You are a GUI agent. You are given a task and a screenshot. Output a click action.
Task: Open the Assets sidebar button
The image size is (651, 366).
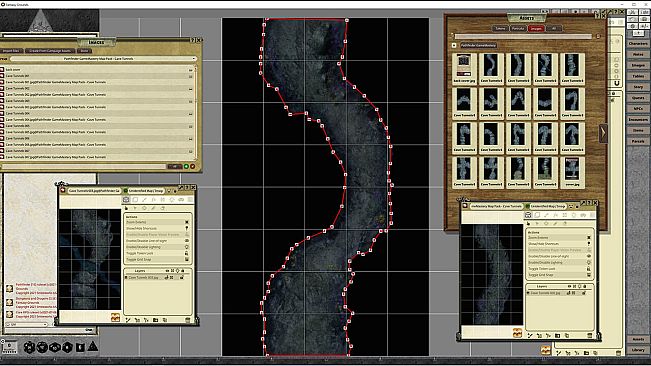(x=638, y=339)
